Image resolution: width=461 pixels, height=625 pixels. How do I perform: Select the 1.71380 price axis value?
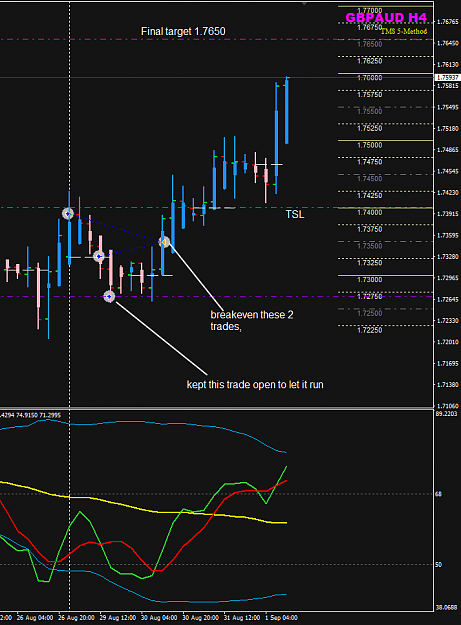coord(447,385)
